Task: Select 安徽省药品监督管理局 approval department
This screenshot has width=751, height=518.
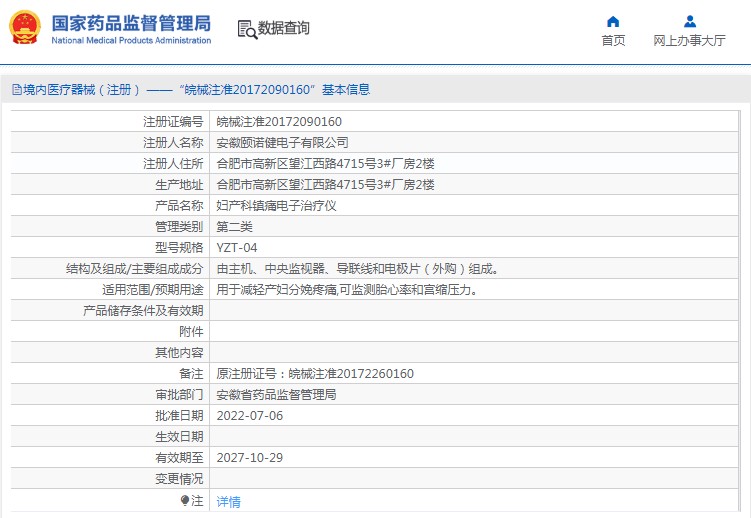Action: [x=276, y=395]
